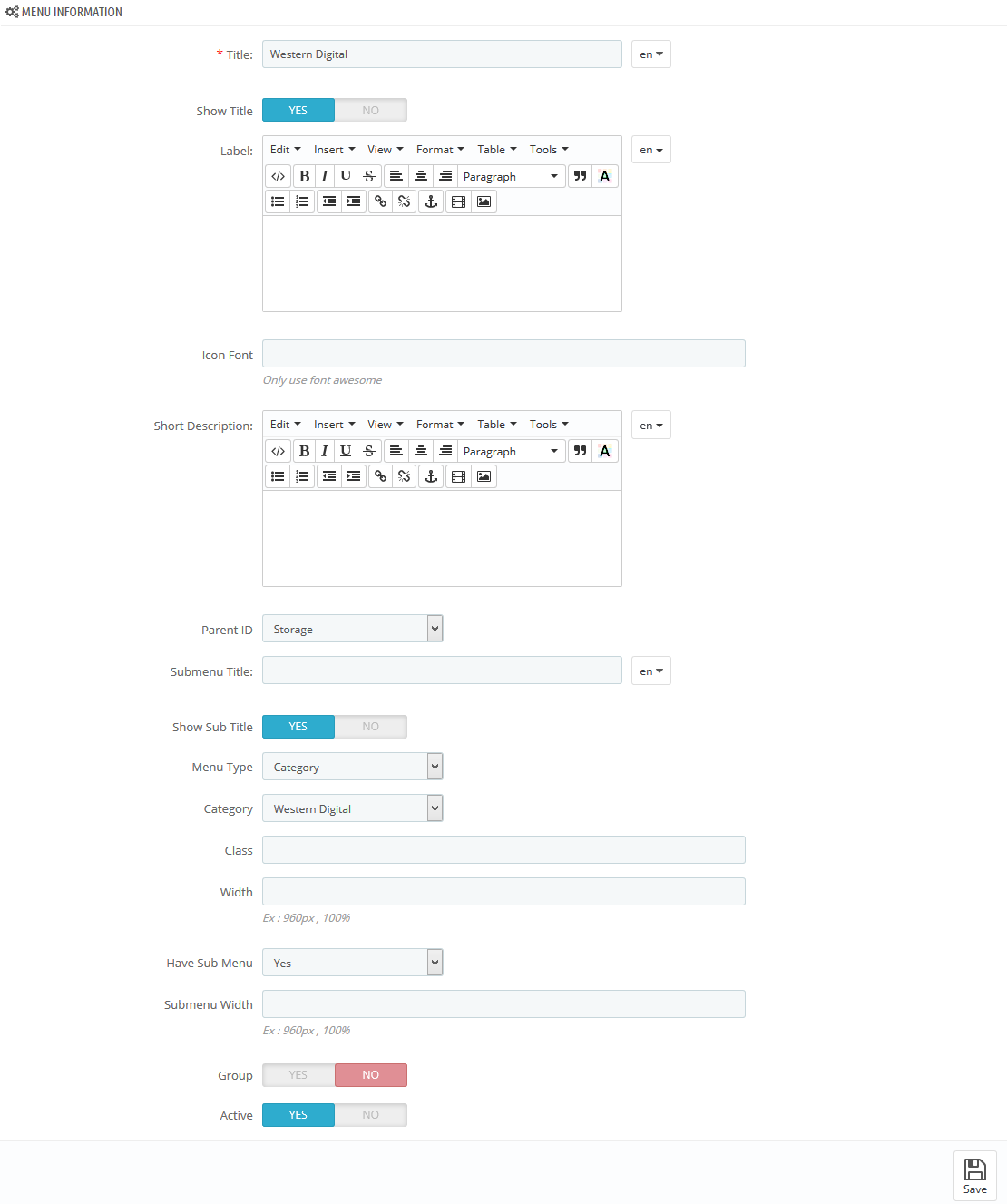Click strikethrough icon in Short Description editor
The image size is (1007, 1204).
click(369, 451)
